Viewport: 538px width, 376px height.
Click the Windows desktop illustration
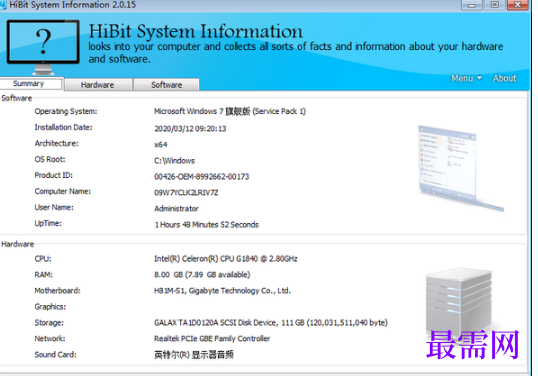(x=460, y=168)
